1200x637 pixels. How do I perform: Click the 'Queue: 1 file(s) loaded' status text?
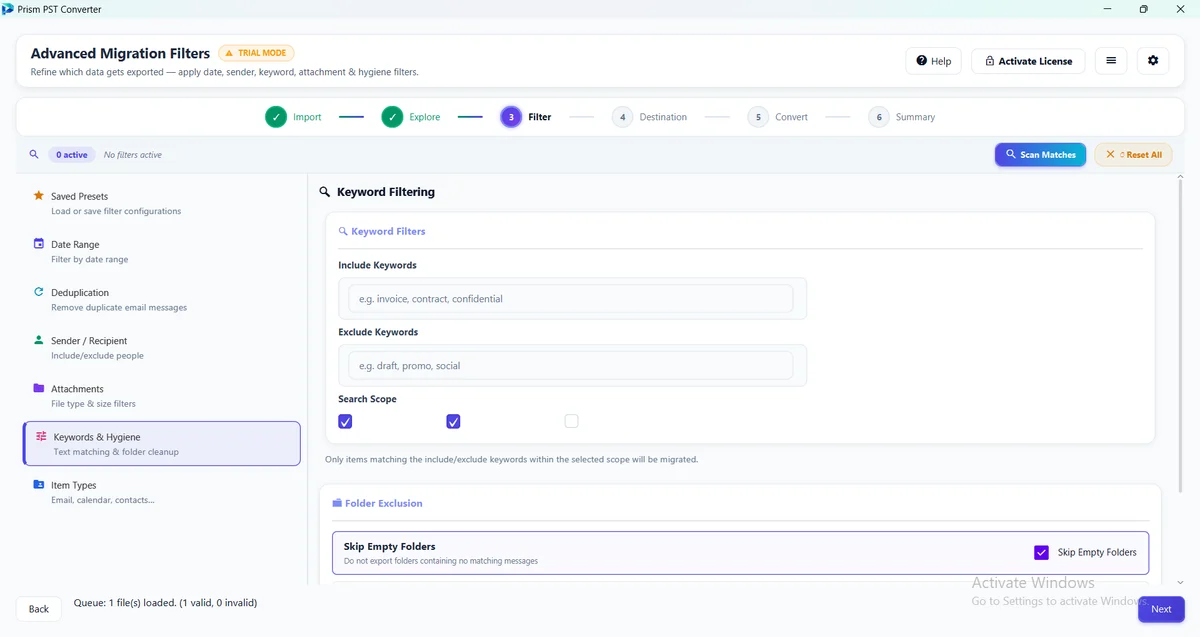165,603
